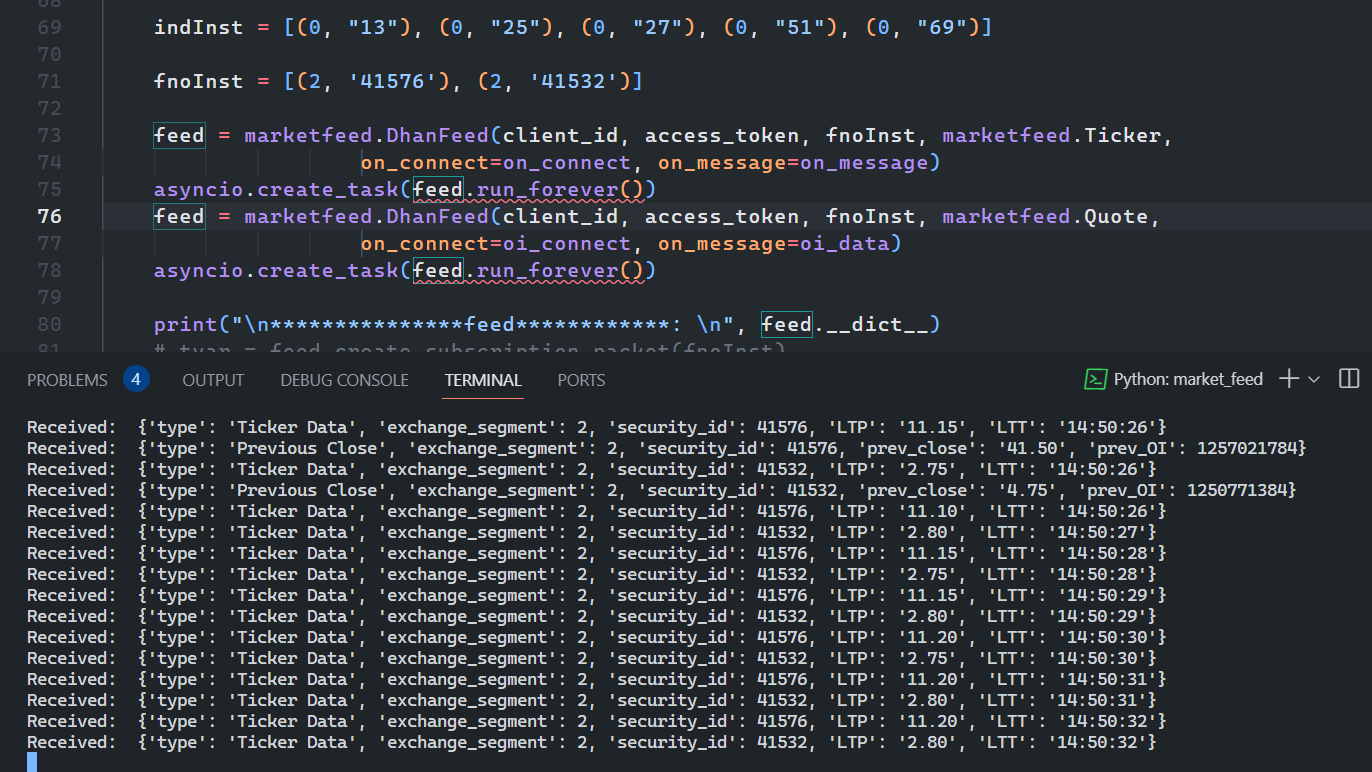Switch to the OUTPUT tab

(x=213, y=380)
